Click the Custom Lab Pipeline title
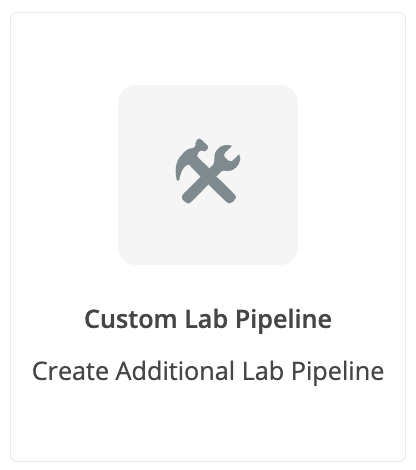This screenshot has width=416, height=470. 208,319
